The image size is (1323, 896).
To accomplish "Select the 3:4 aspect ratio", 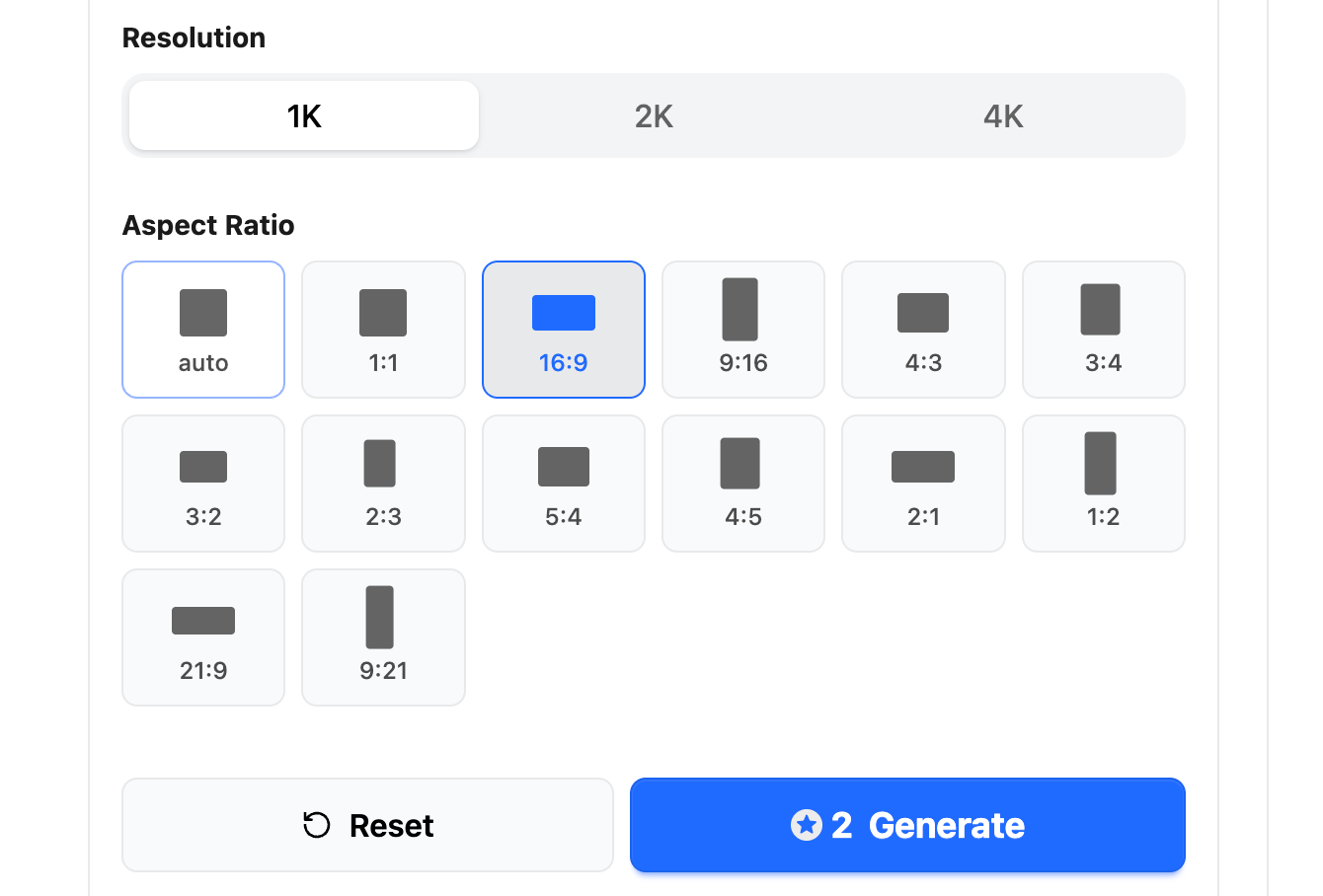I will (x=1104, y=330).
